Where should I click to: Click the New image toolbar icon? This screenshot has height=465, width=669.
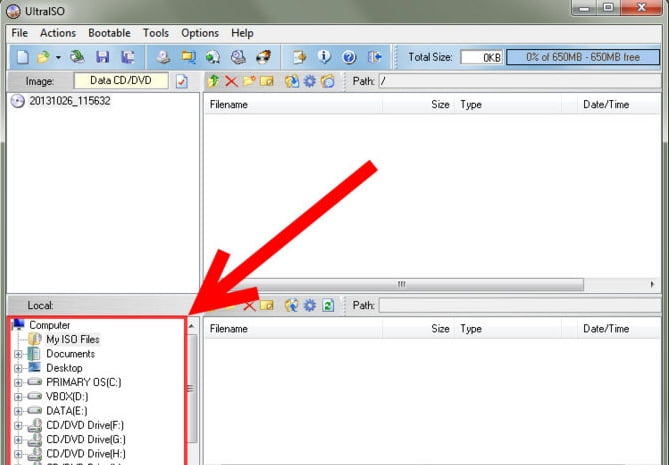click(22, 58)
